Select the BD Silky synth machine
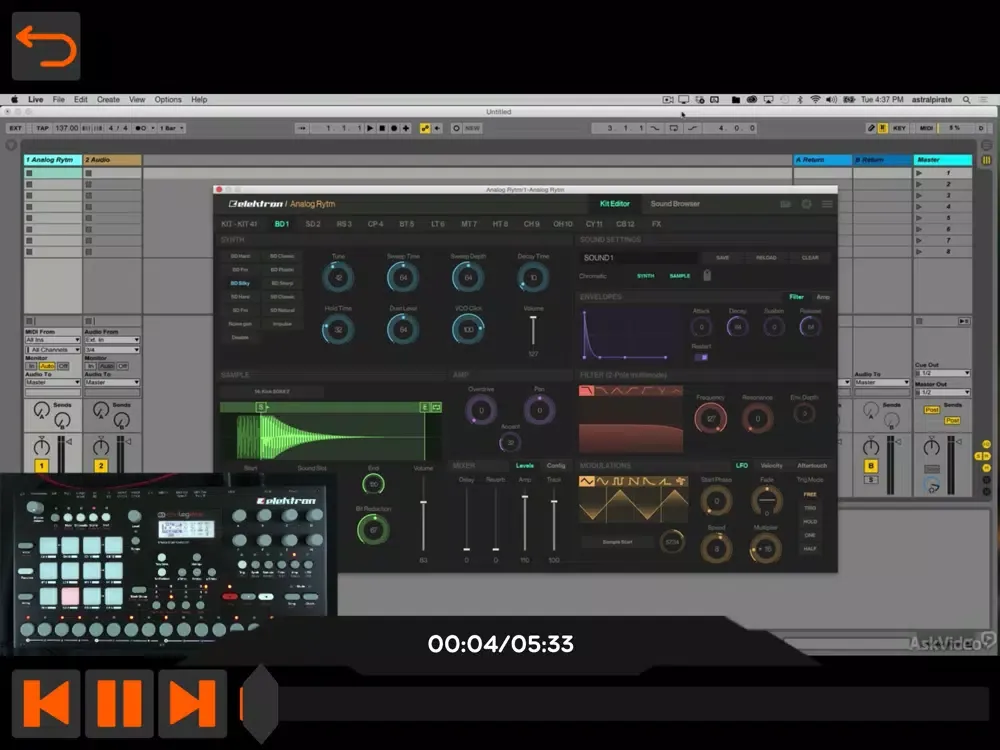Screen dimensions: 1000x750 coord(240,283)
